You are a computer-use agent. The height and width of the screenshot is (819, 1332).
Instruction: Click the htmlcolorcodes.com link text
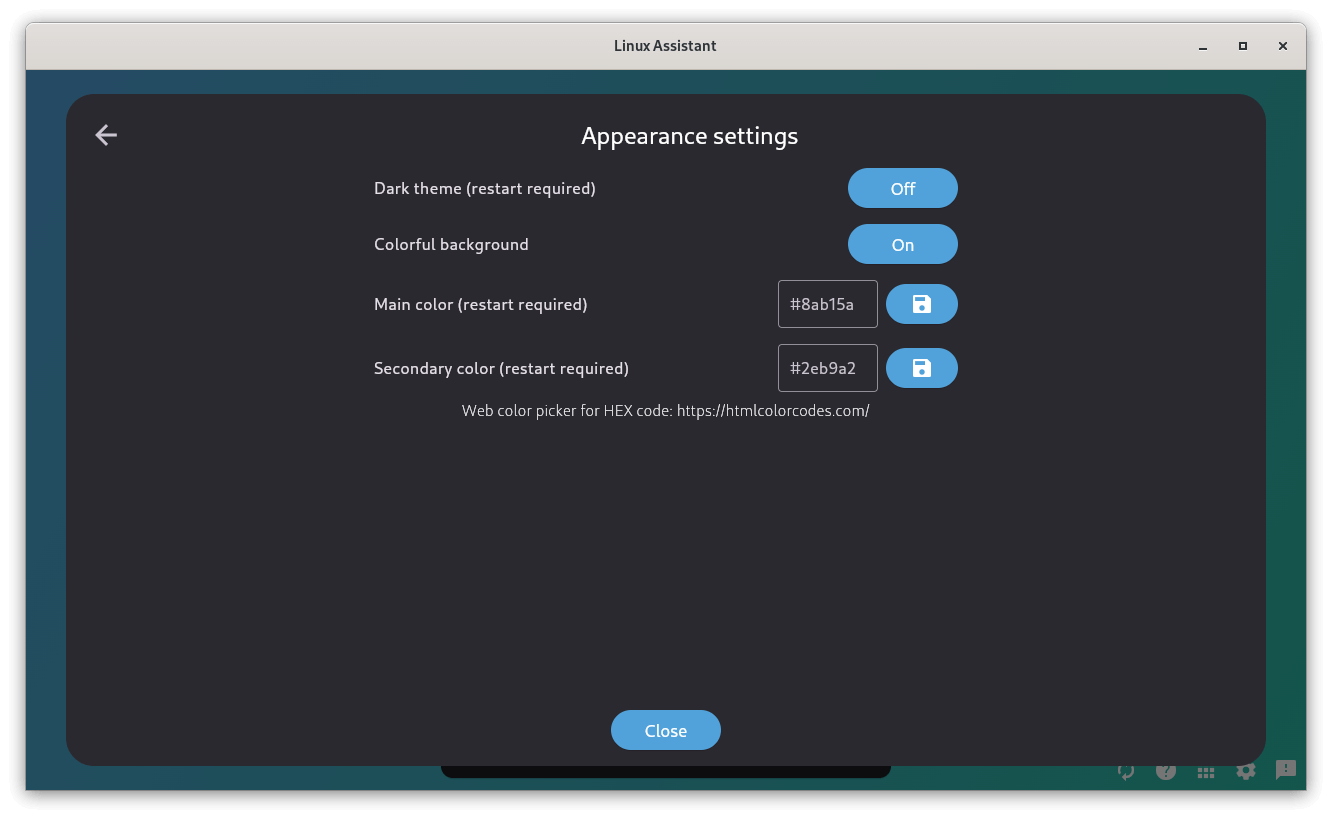tap(772, 411)
